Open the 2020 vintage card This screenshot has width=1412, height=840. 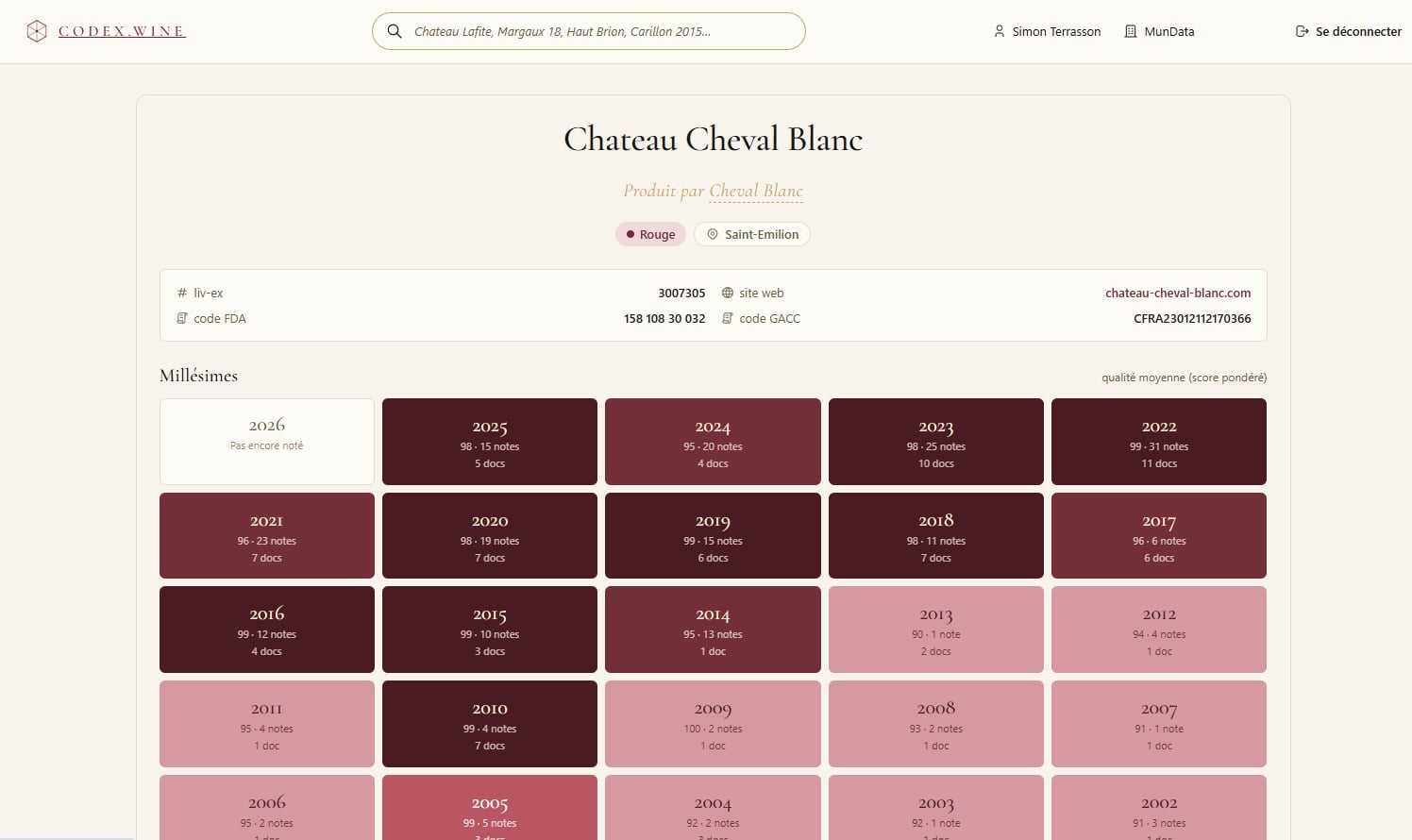[x=490, y=535]
